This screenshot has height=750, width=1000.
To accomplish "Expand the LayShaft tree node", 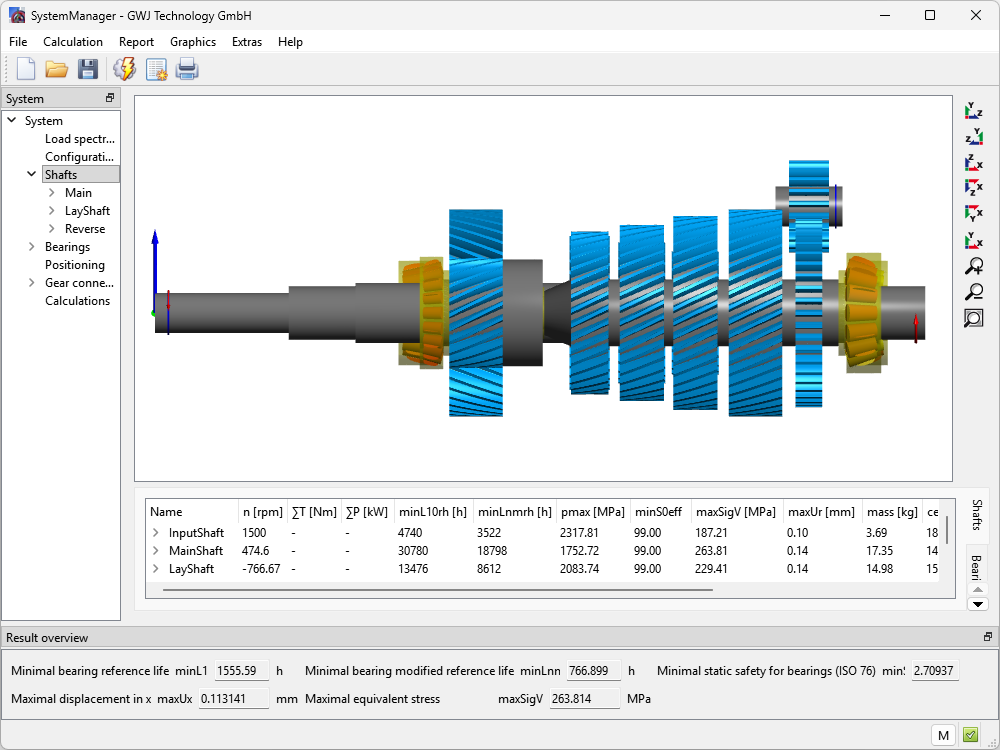I will [x=52, y=211].
